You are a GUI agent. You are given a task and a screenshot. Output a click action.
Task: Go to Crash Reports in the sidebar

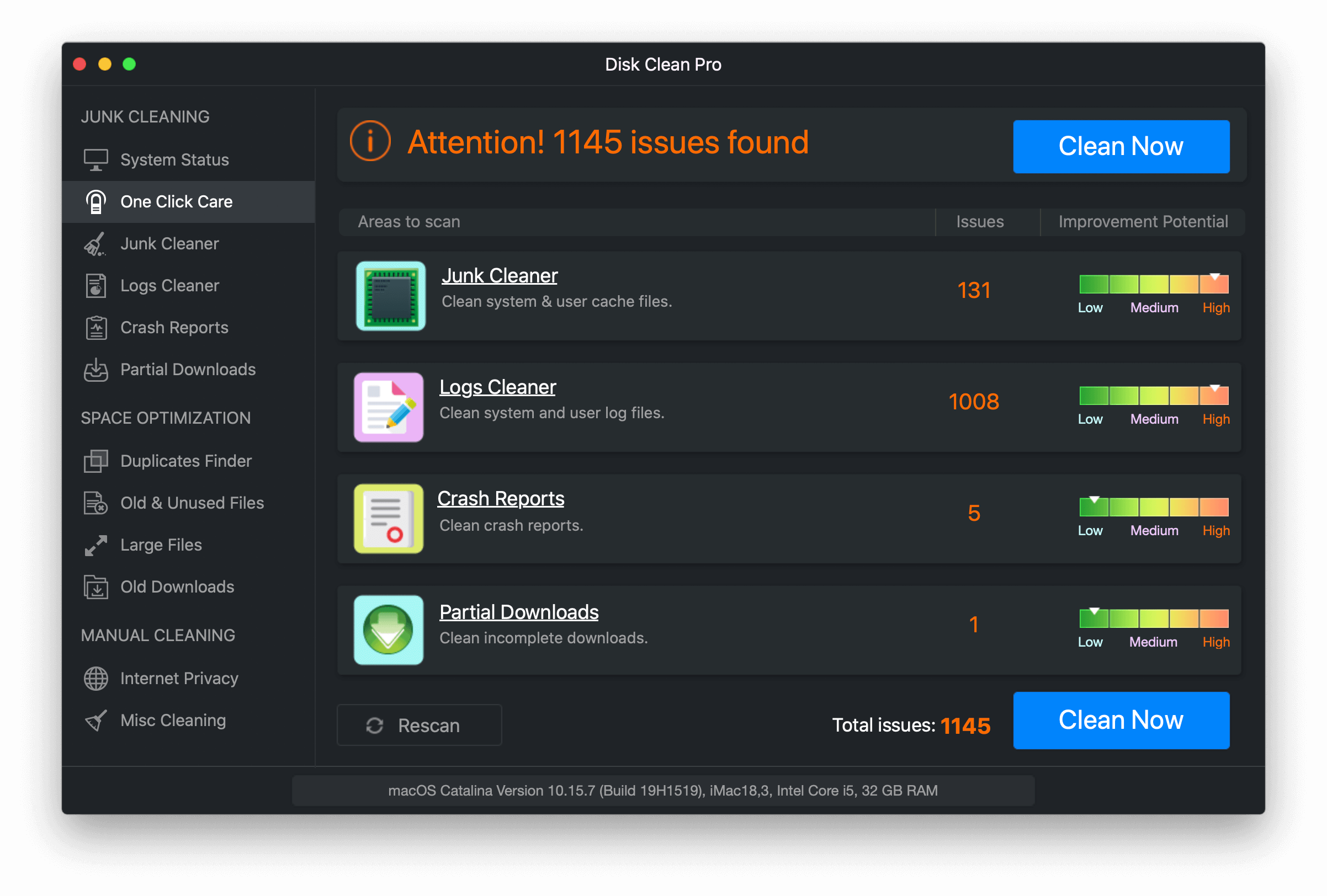pos(188,328)
